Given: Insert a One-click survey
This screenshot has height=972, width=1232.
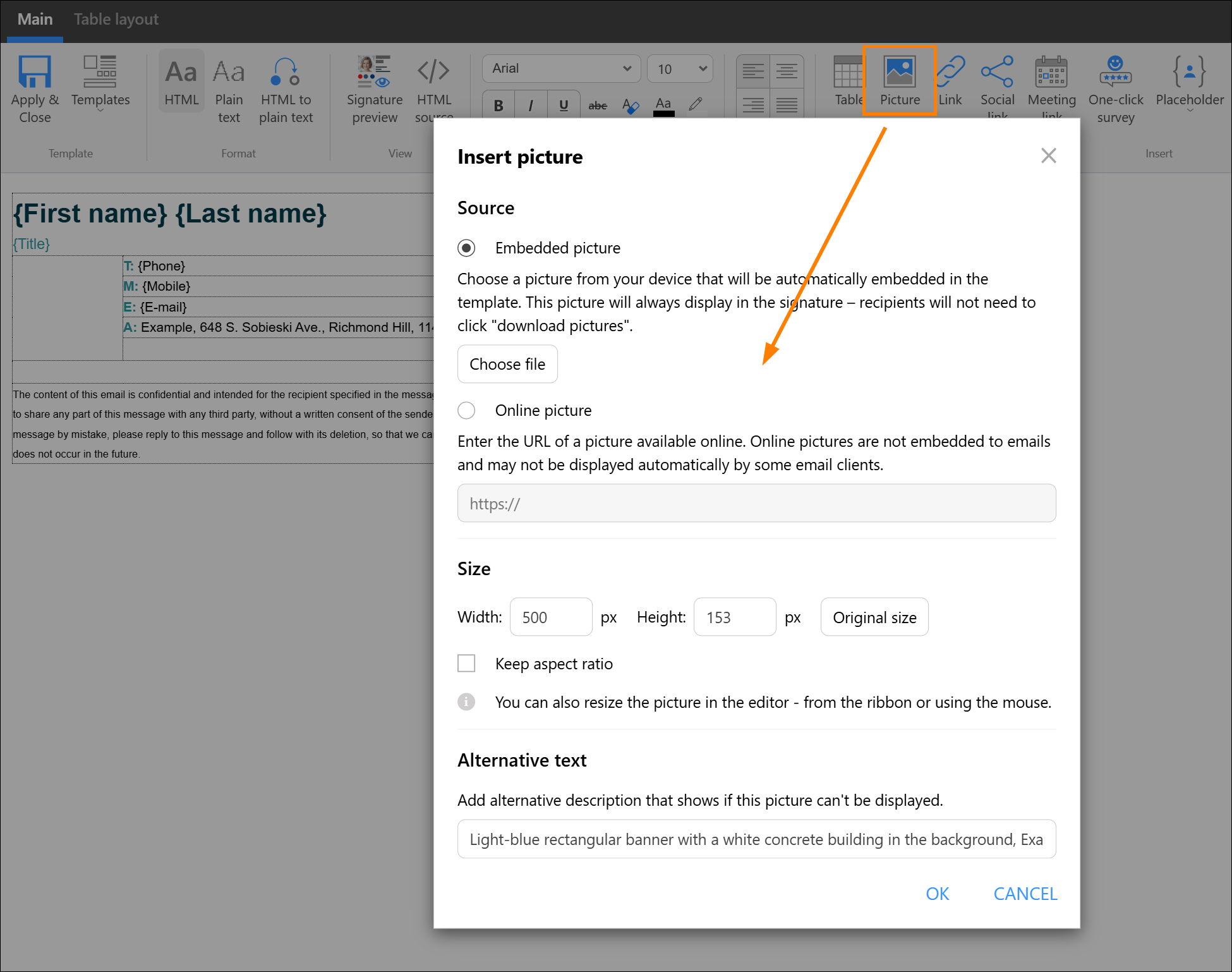Looking at the screenshot, I should pos(1115,89).
